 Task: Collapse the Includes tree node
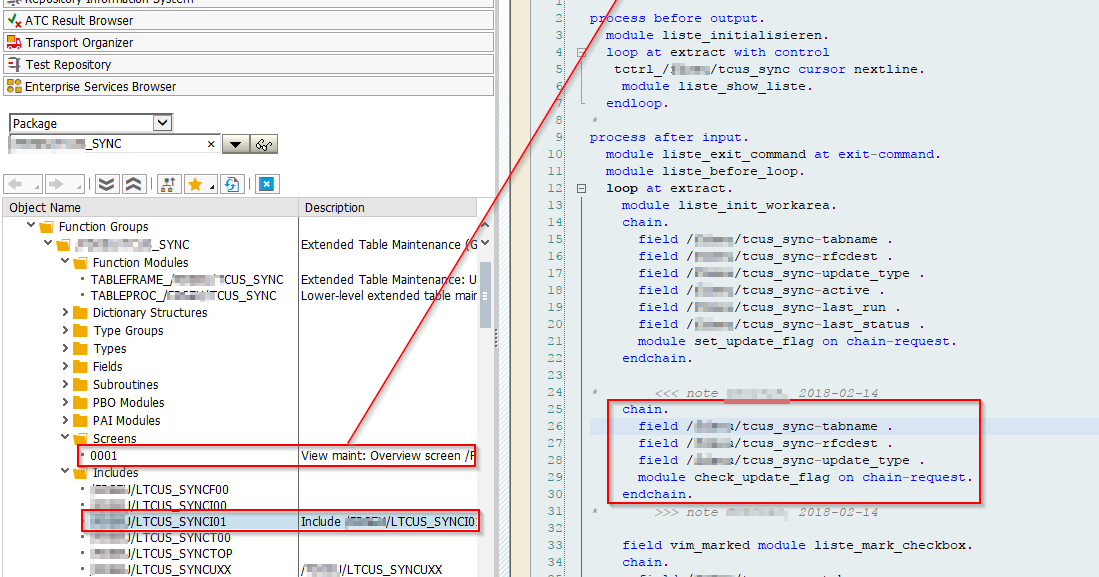tap(64, 472)
